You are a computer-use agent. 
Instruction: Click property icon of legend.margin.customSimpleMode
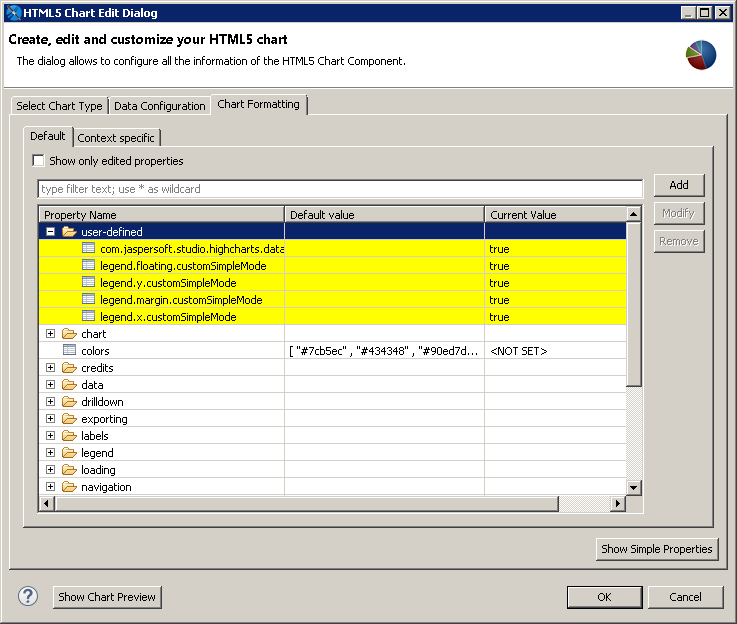pos(88,299)
